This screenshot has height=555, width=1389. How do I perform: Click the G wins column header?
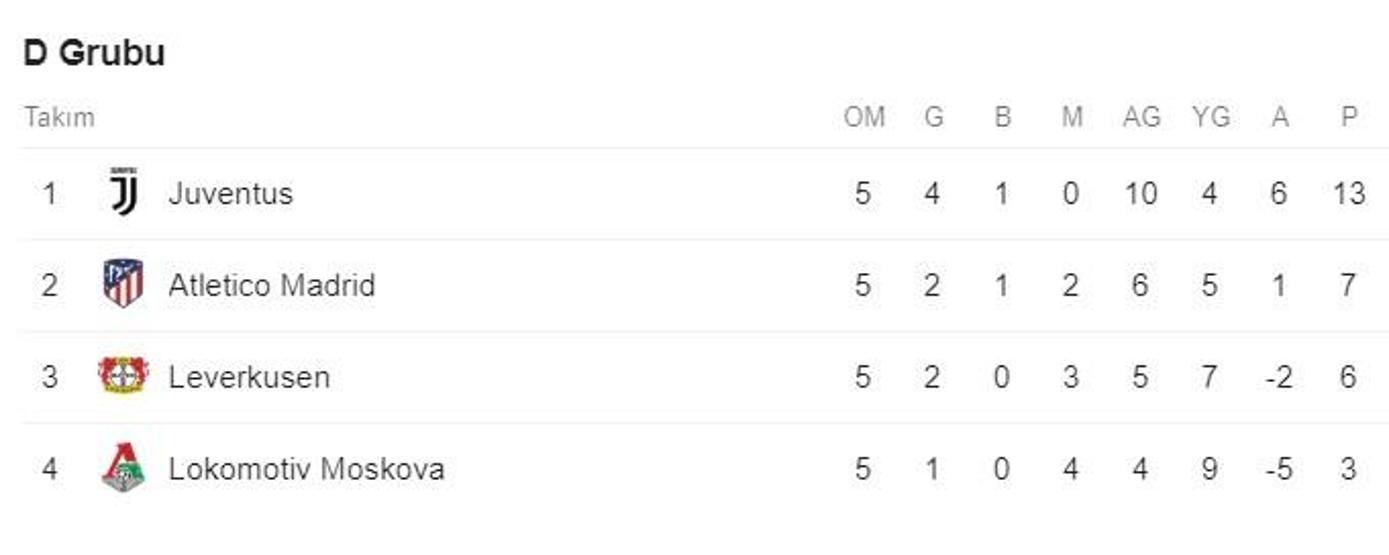pos(933,117)
